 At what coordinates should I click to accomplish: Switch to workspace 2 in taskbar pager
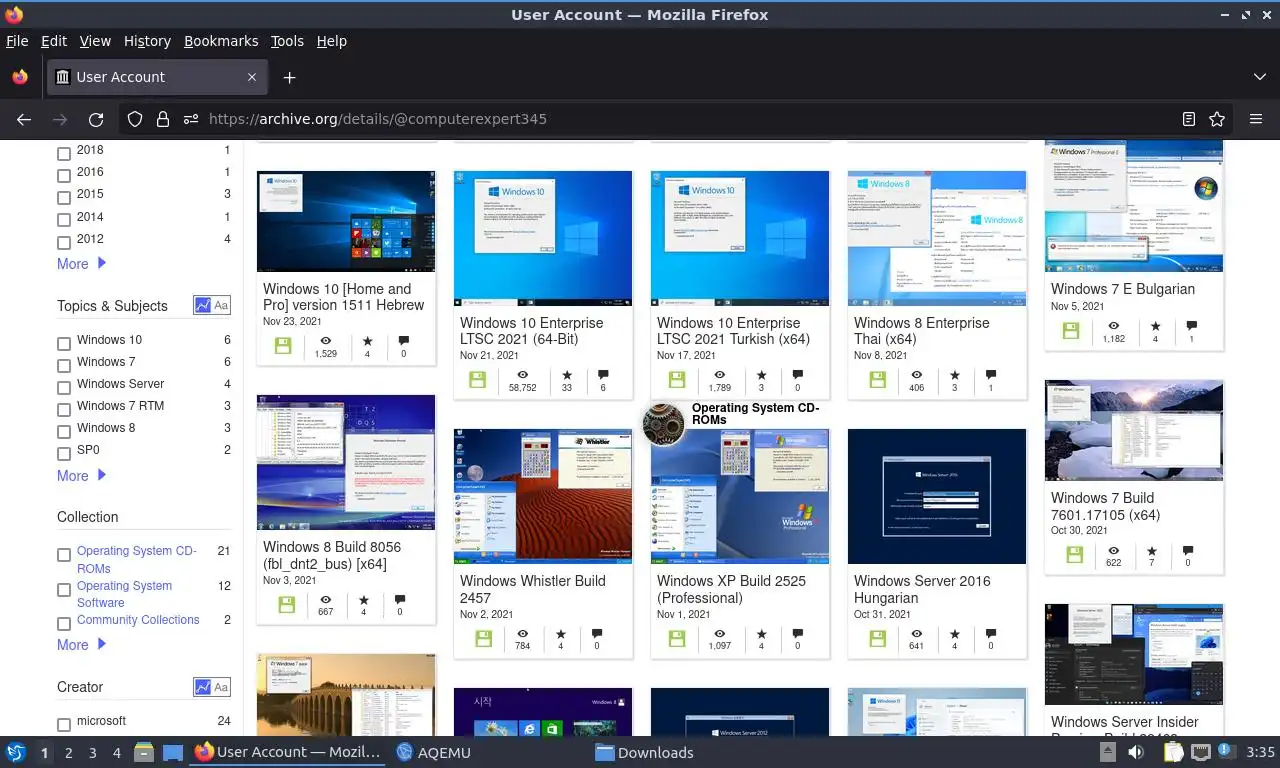[68, 753]
